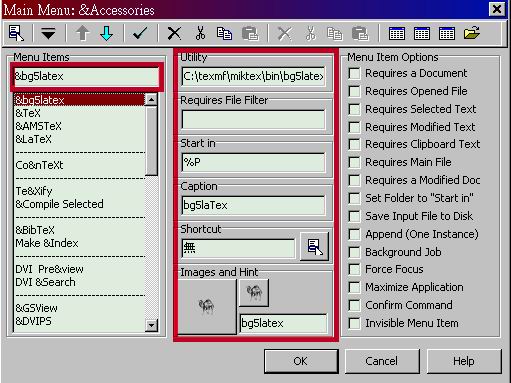The height and width of the screenshot is (383, 511).
Task: Click the Start in field
Action: [x=253, y=162]
